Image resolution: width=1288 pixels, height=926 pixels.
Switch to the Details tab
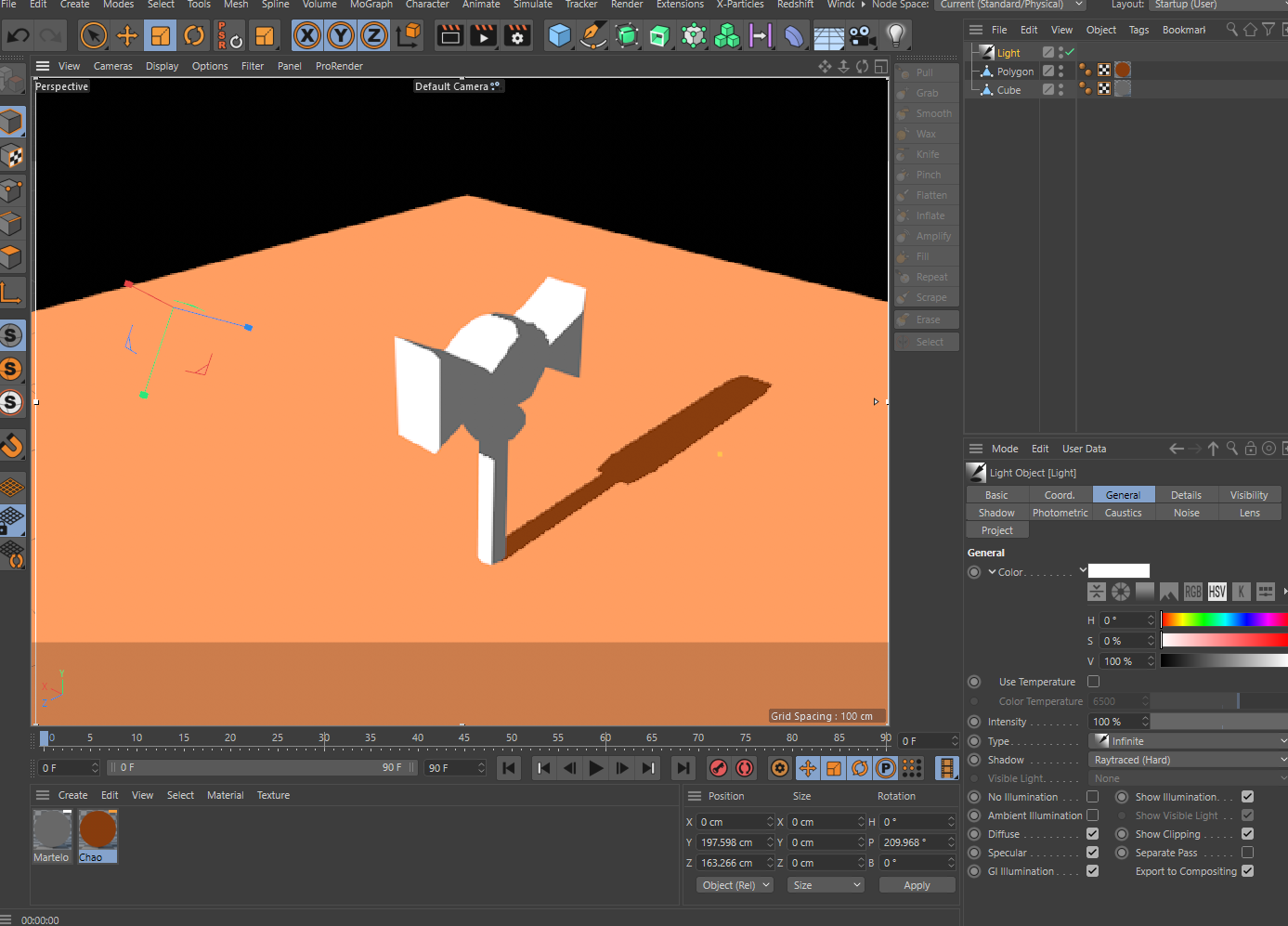pos(1186,495)
